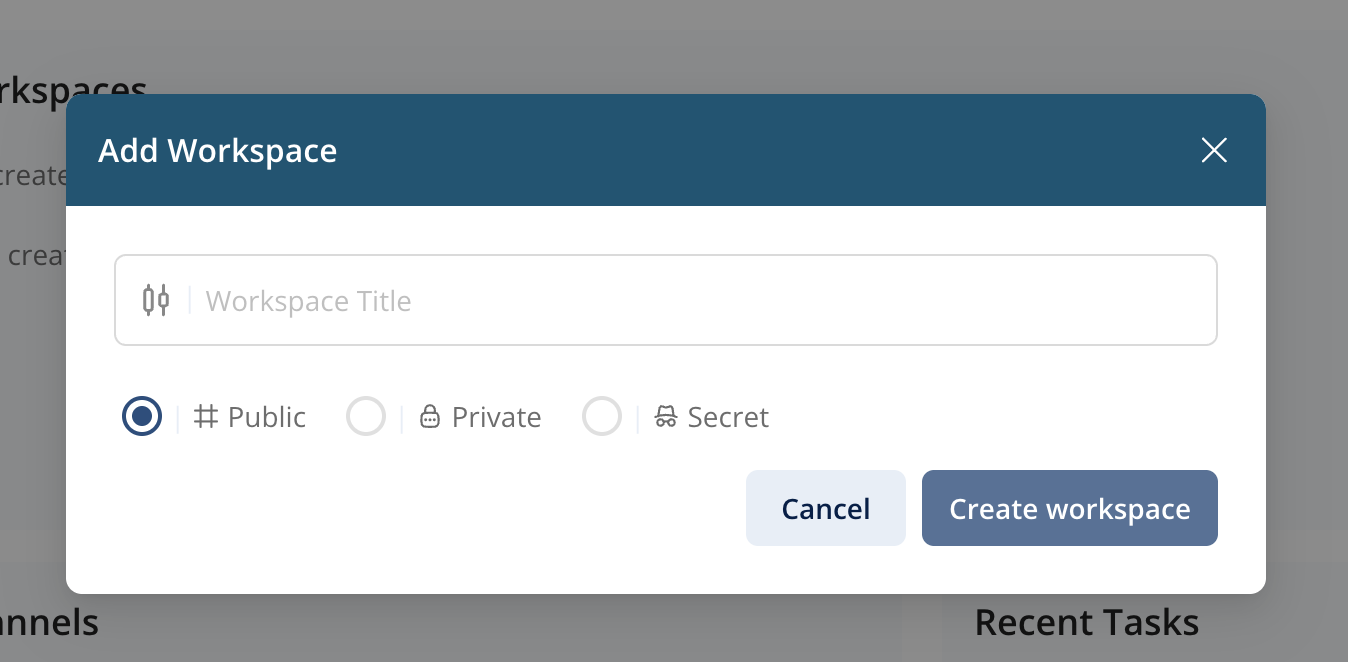Enable the Secret radio button
This screenshot has width=1348, height=662.
coord(602,416)
